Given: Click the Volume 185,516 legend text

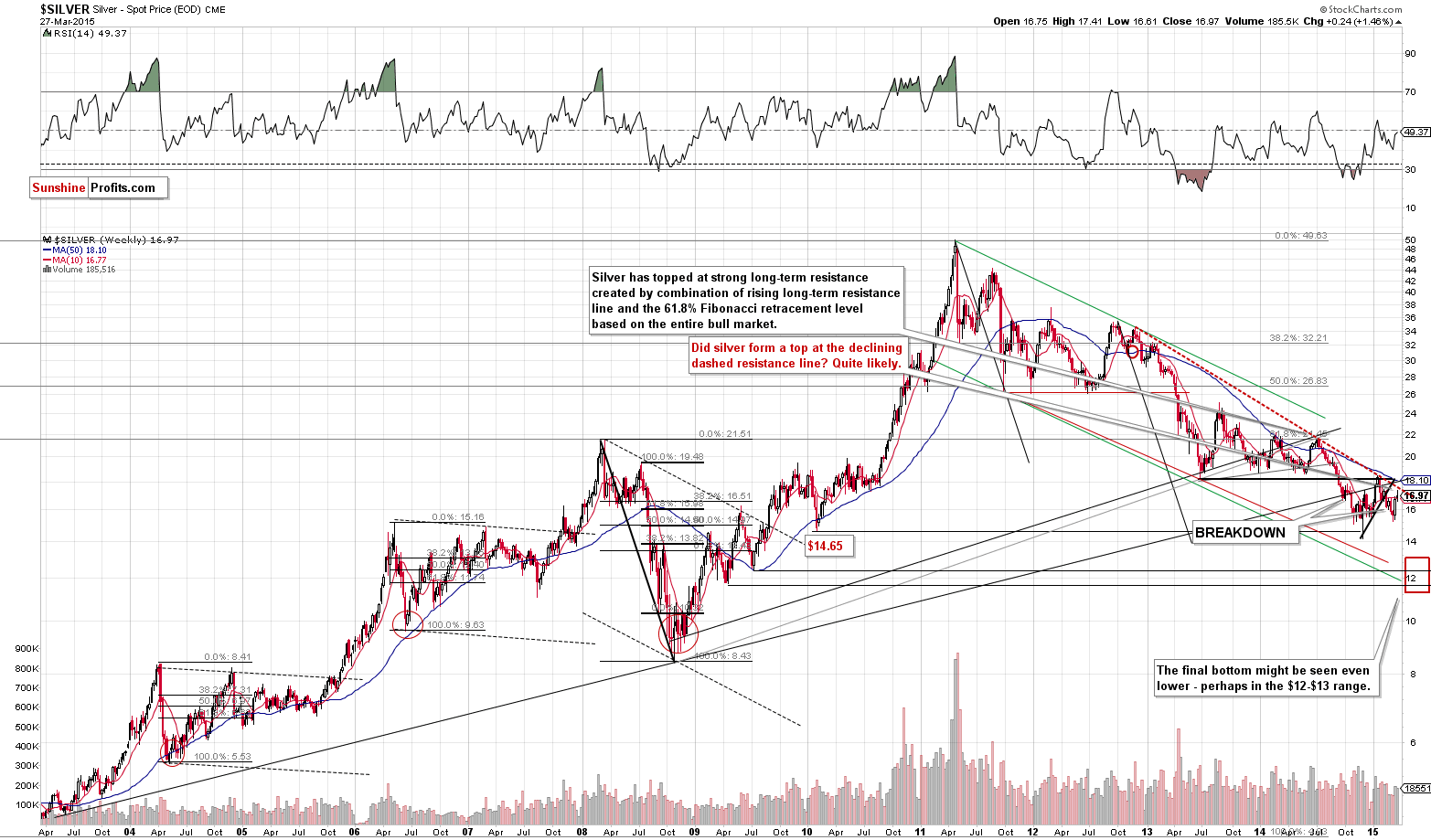Looking at the screenshot, I should click(82, 270).
